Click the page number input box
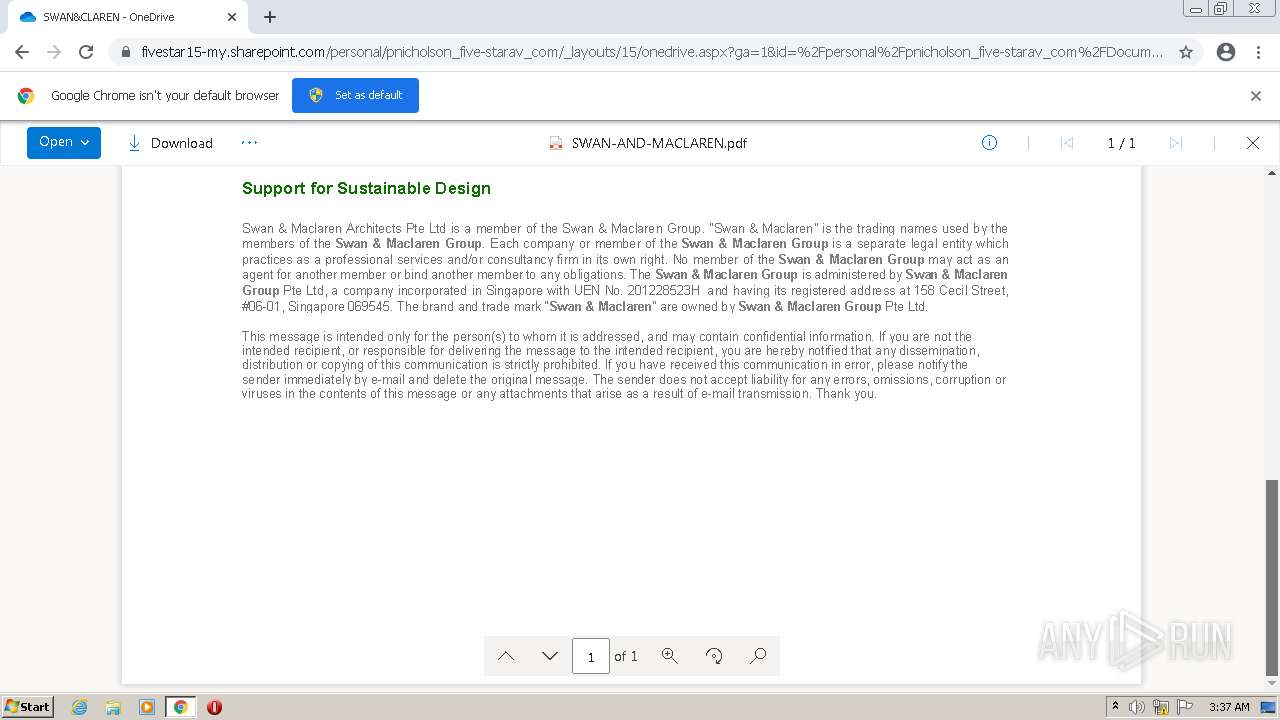This screenshot has width=1280, height=720. click(590, 656)
